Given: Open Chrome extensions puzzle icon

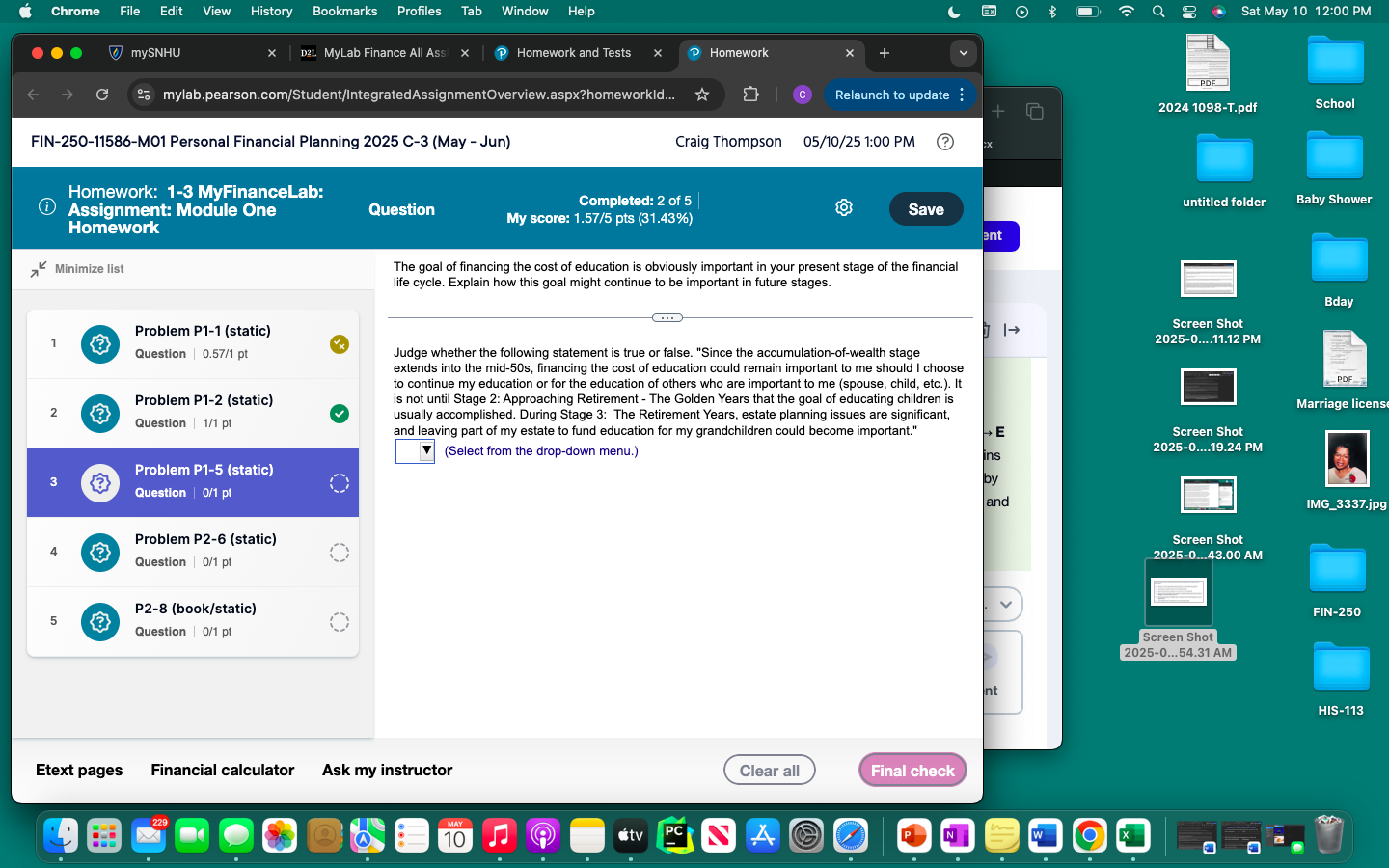Looking at the screenshot, I should 749,95.
